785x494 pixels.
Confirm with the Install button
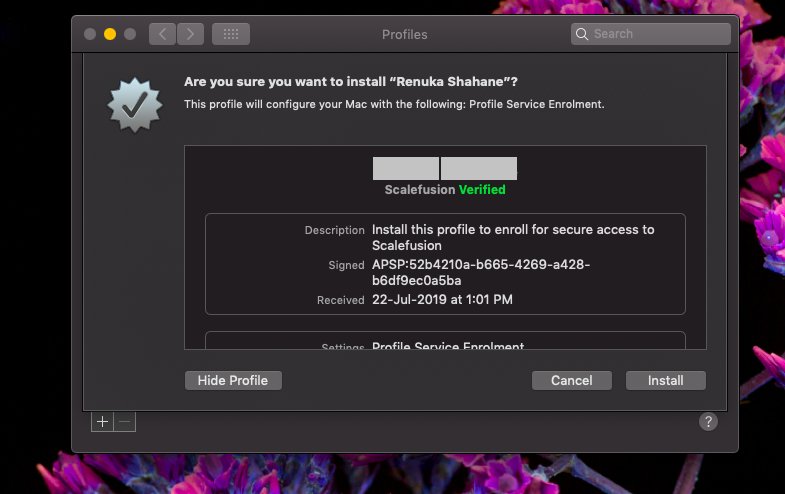coord(666,380)
